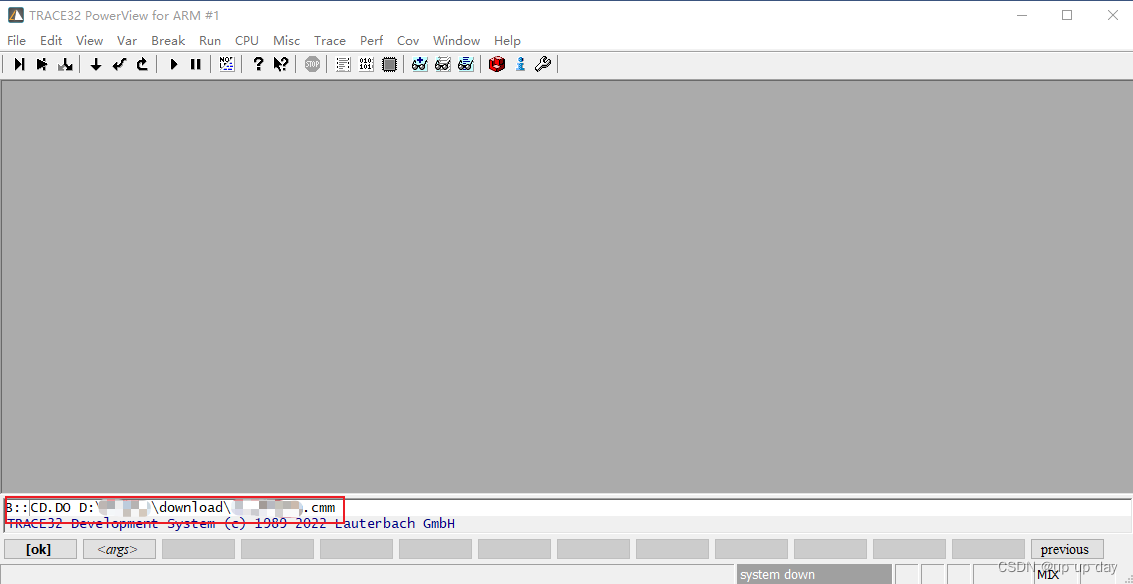The height and width of the screenshot is (584, 1133).
Task: Open configuration via wrench icon
Action: pyautogui.click(x=543, y=64)
